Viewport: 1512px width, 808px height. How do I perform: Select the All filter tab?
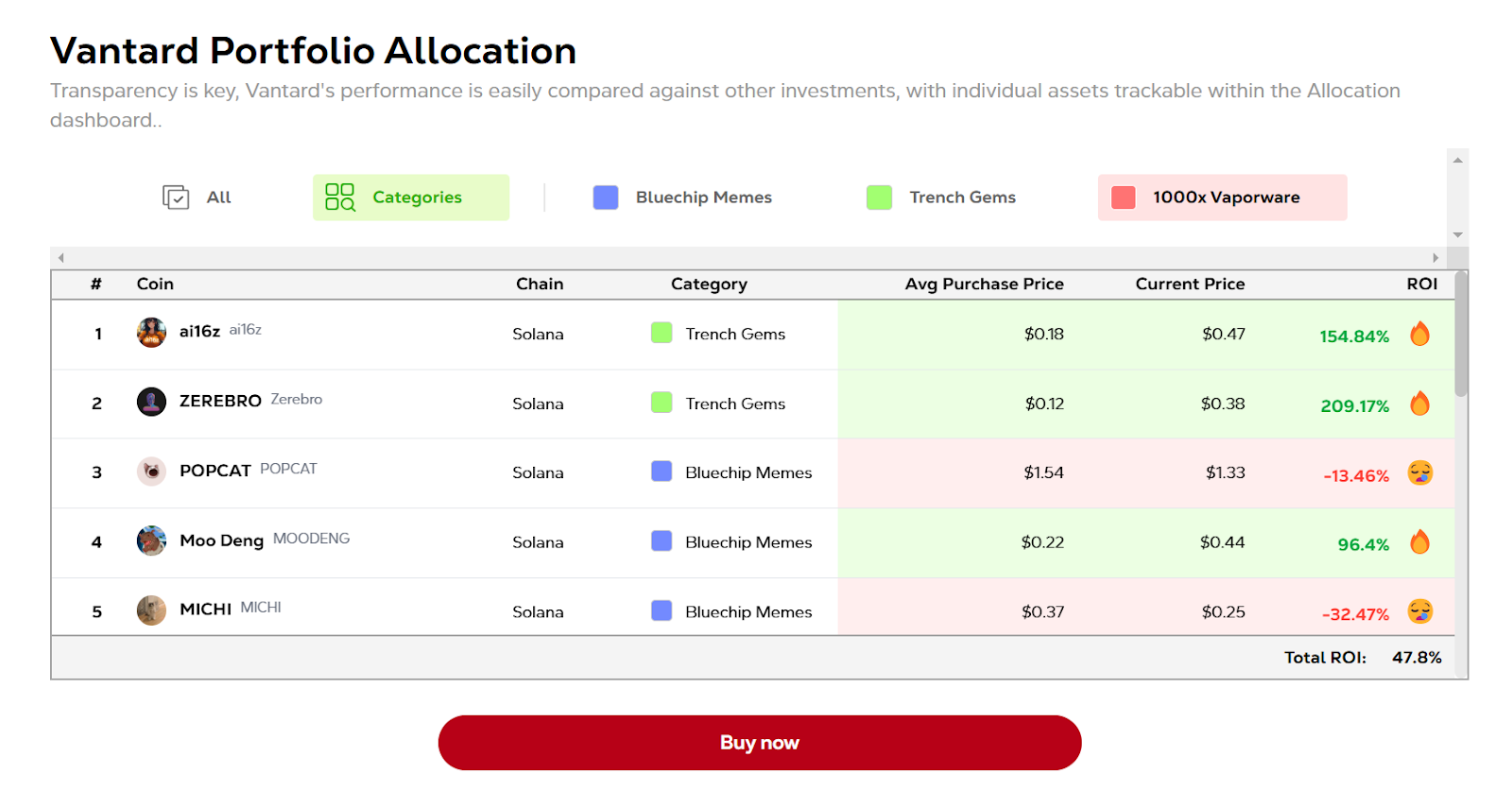[x=197, y=197]
